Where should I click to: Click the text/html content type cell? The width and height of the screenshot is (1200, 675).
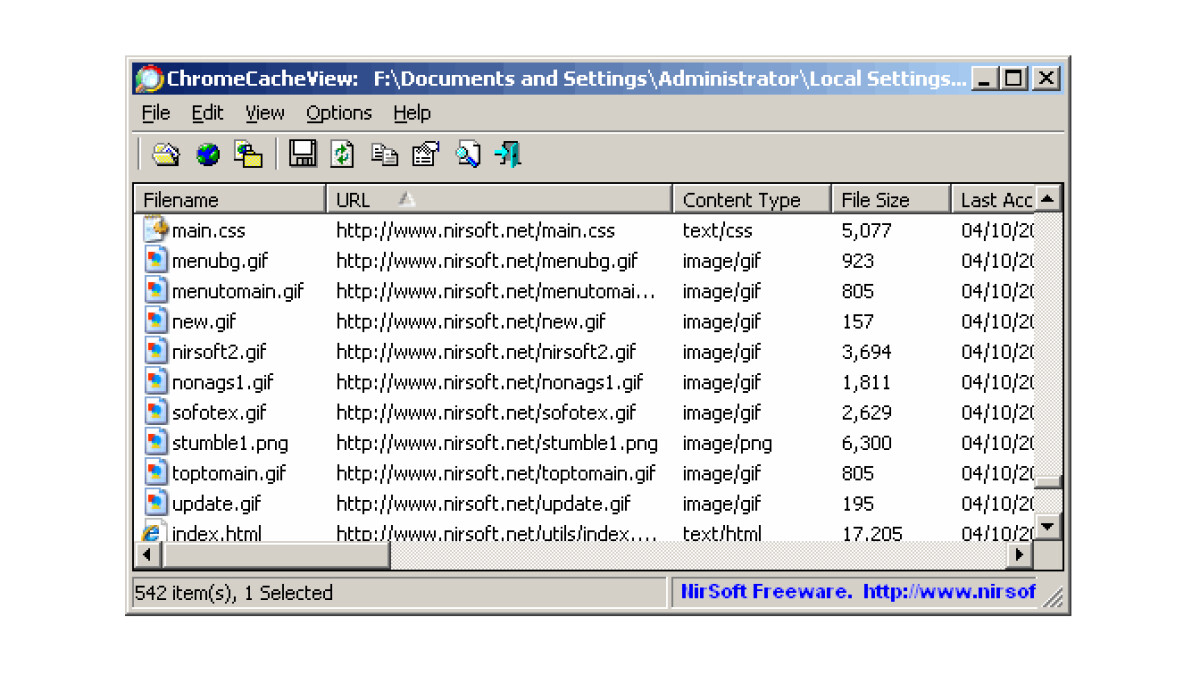pyautogui.click(x=722, y=533)
